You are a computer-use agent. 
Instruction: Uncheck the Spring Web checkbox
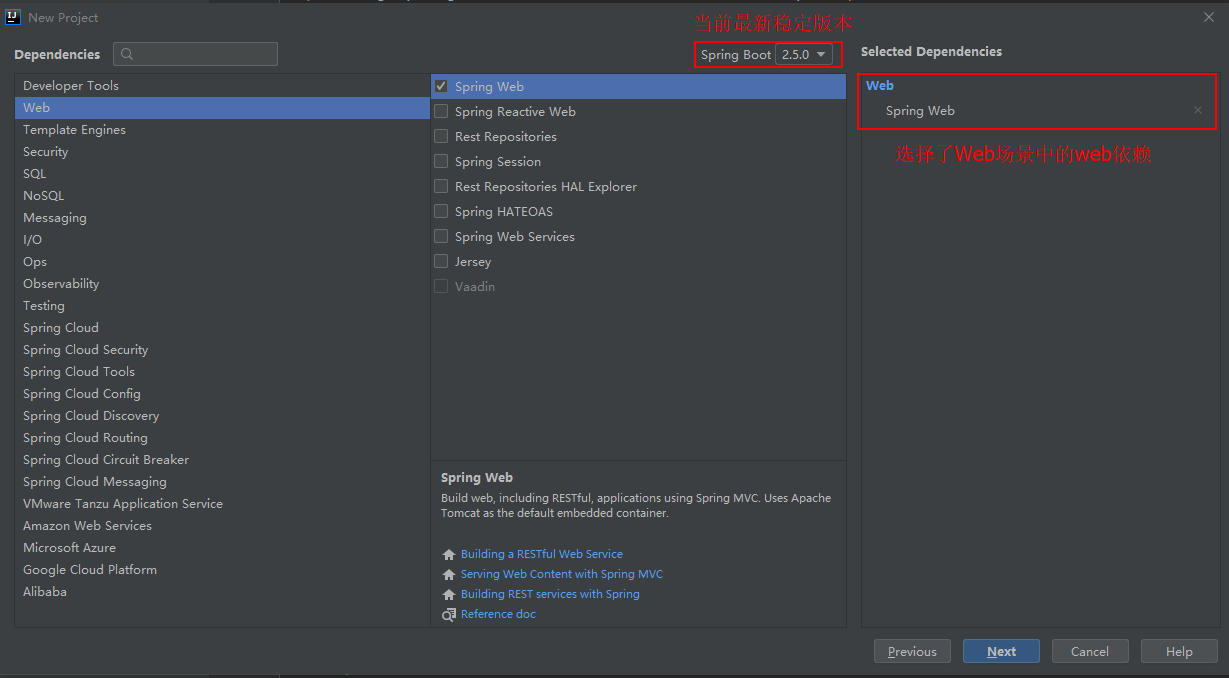[x=441, y=87]
